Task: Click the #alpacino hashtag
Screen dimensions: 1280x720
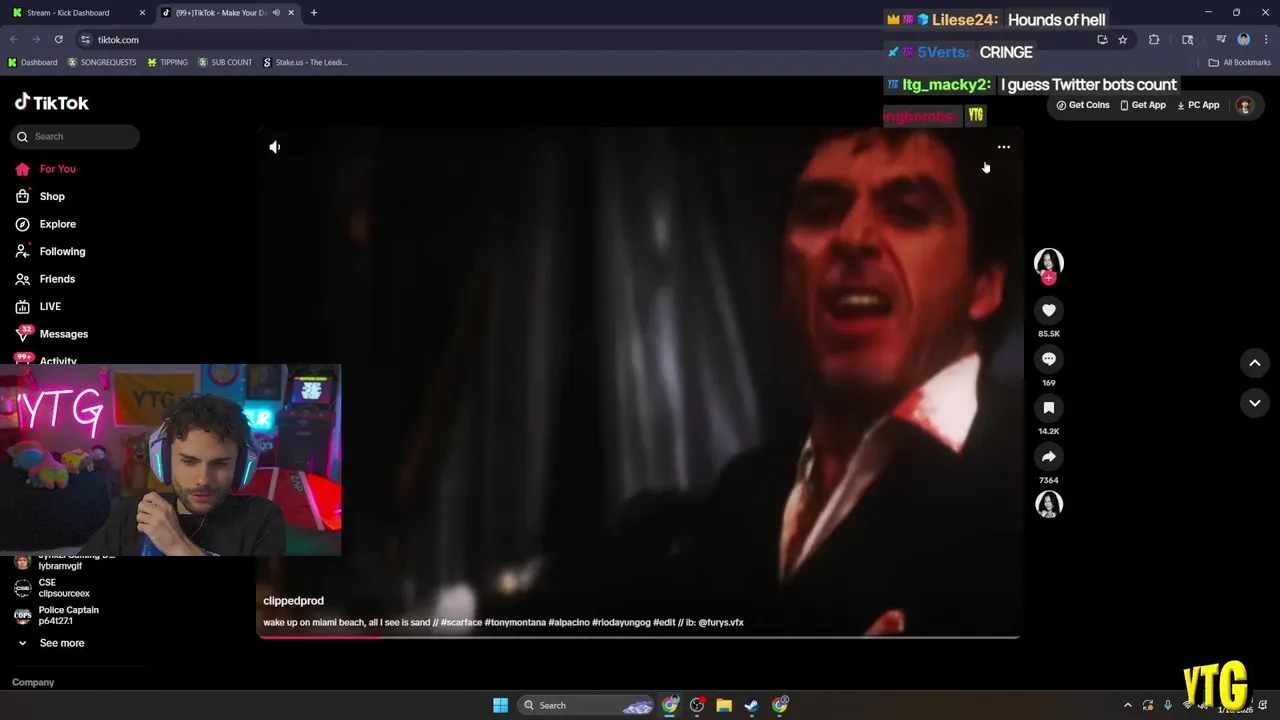Action: (x=569, y=622)
